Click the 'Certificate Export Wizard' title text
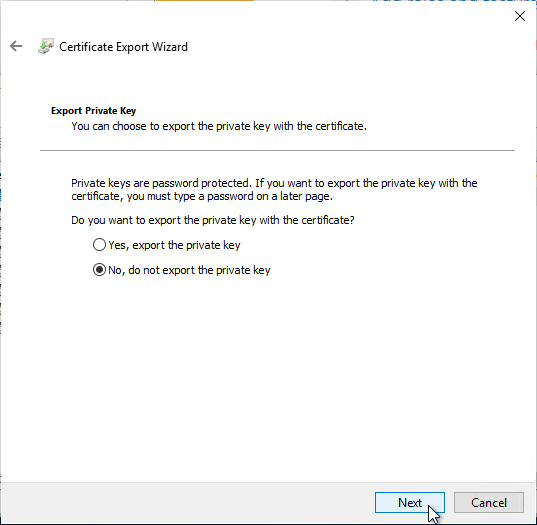Image resolution: width=537 pixels, height=525 pixels. (123, 47)
